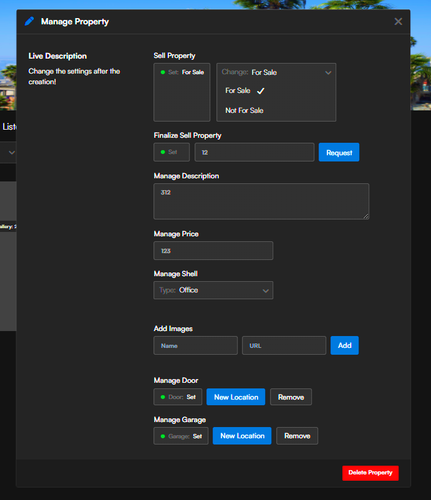This screenshot has height=500, width=431.
Task: Click New Location under Manage Garage
Action: pos(242,436)
